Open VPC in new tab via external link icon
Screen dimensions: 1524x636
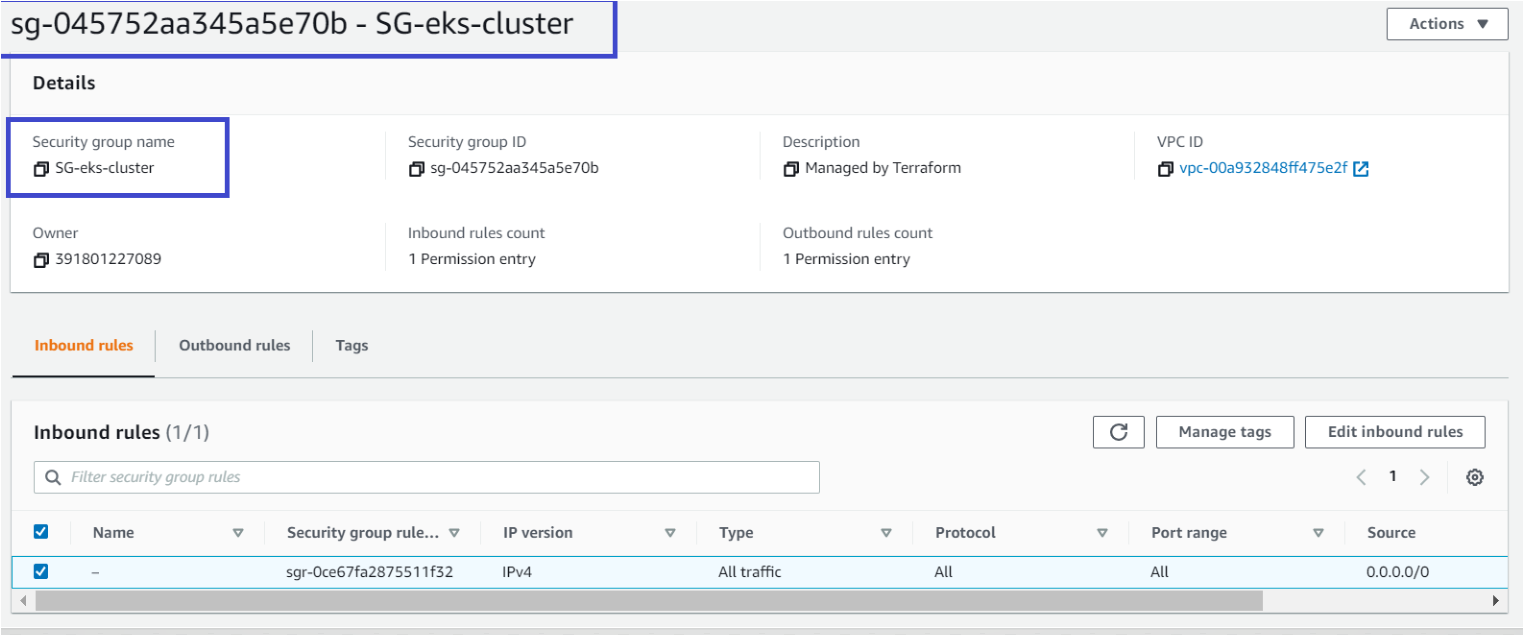click(1360, 169)
